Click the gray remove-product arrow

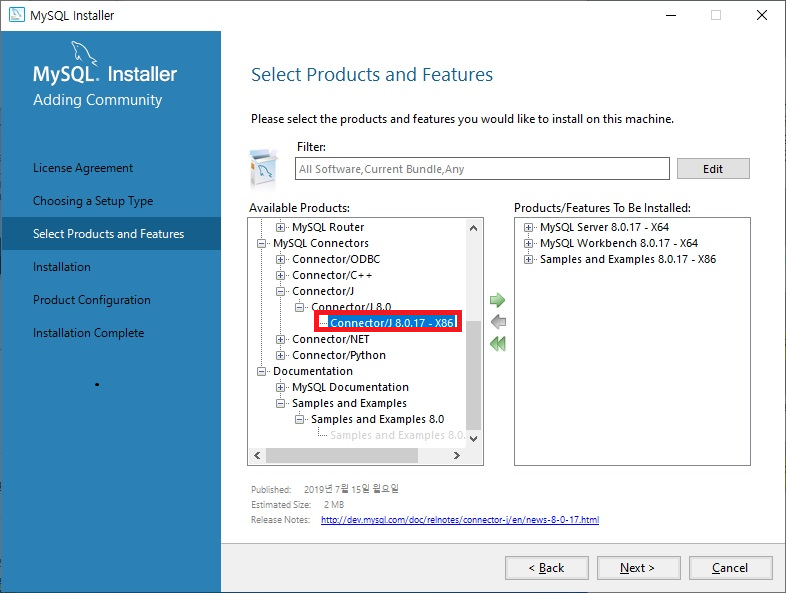[x=498, y=322]
